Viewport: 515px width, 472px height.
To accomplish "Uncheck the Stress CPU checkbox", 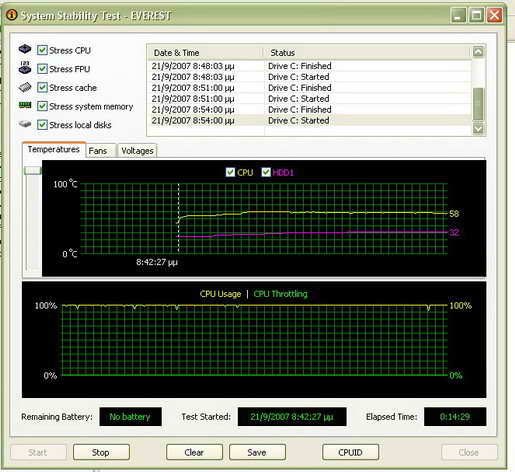I will tap(42, 50).
